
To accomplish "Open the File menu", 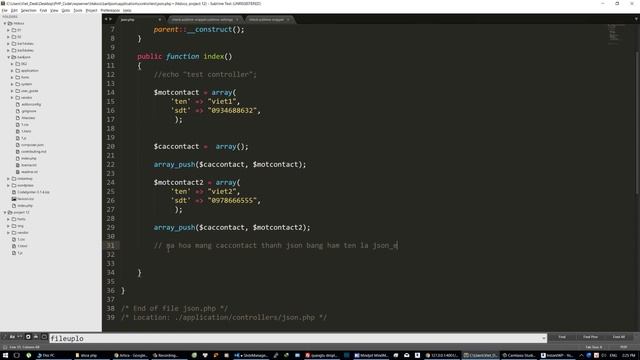I will tap(4, 10).
